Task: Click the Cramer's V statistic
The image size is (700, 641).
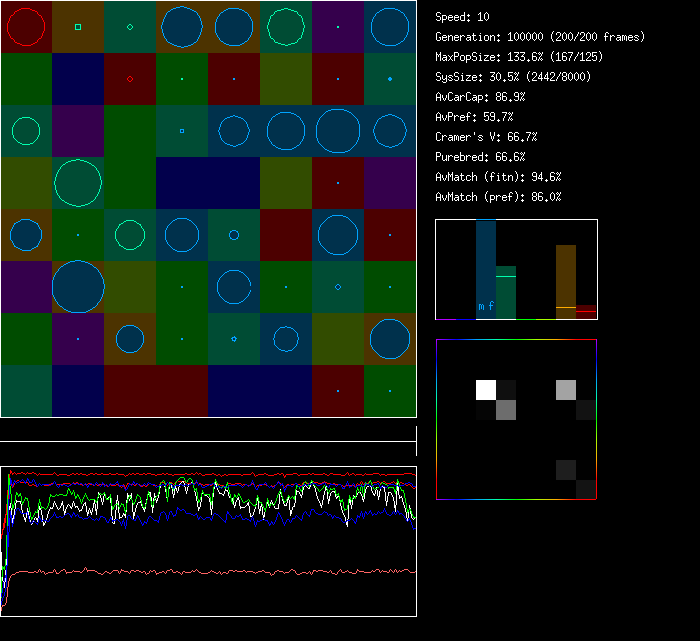Action: (486, 137)
